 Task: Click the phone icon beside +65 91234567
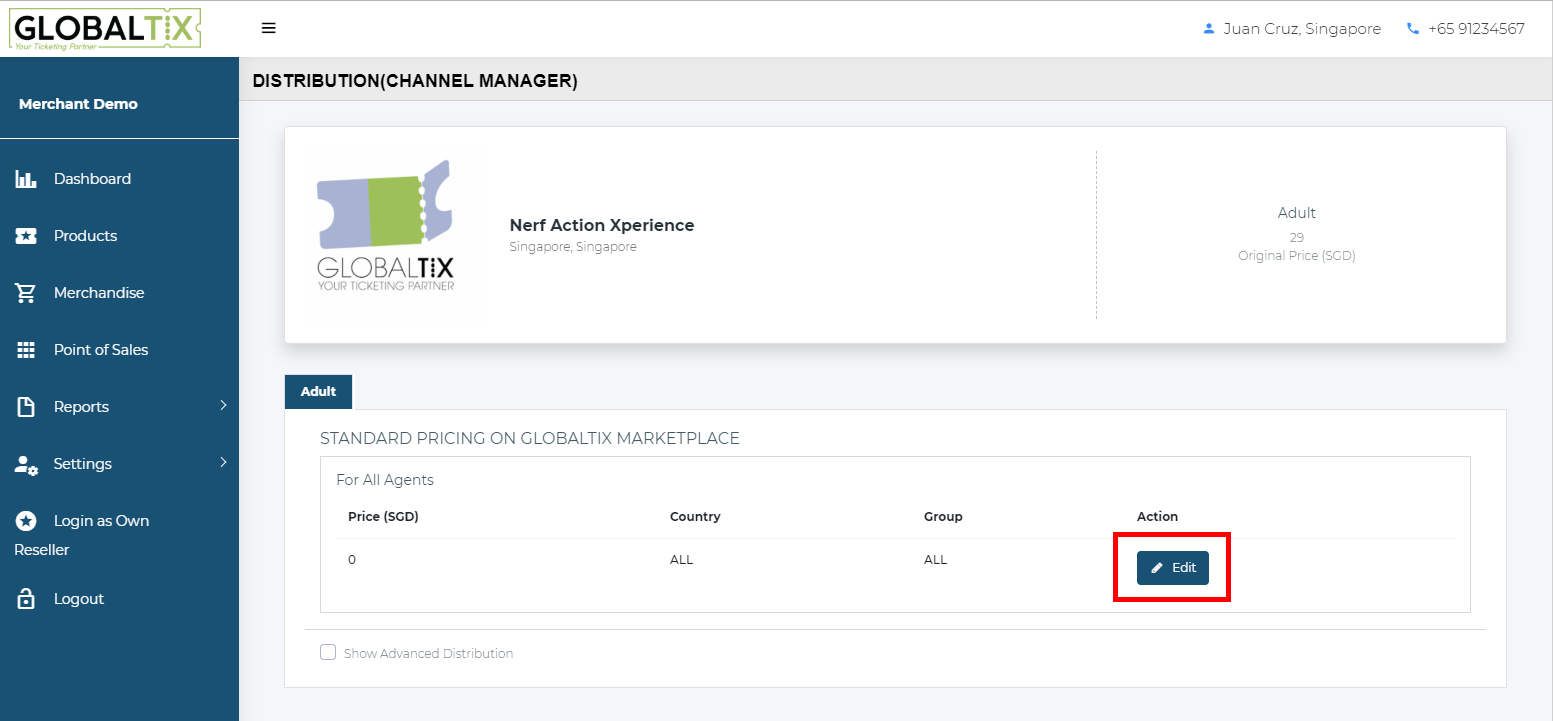[x=1412, y=29]
